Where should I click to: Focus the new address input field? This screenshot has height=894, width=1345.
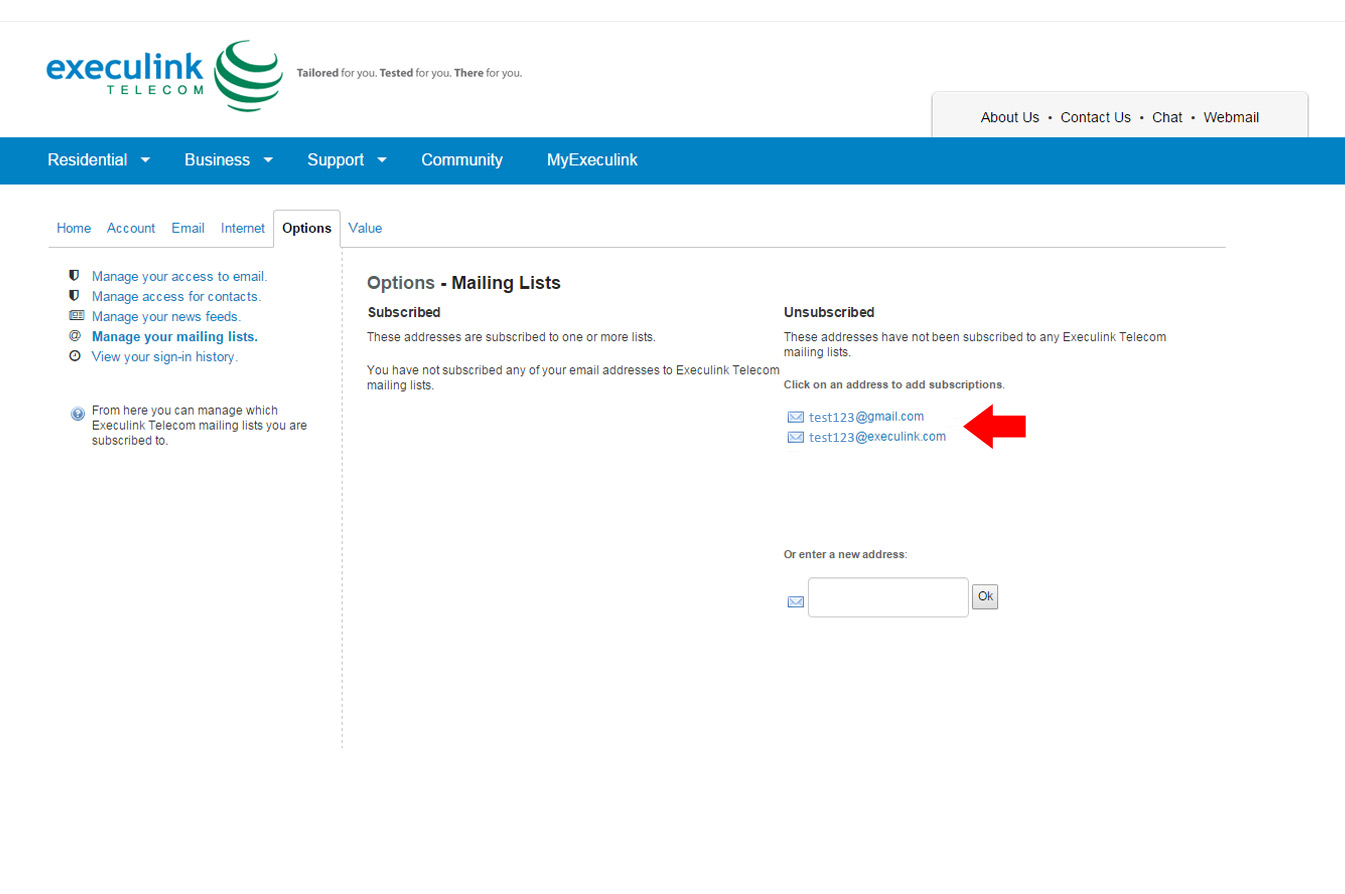(888, 597)
